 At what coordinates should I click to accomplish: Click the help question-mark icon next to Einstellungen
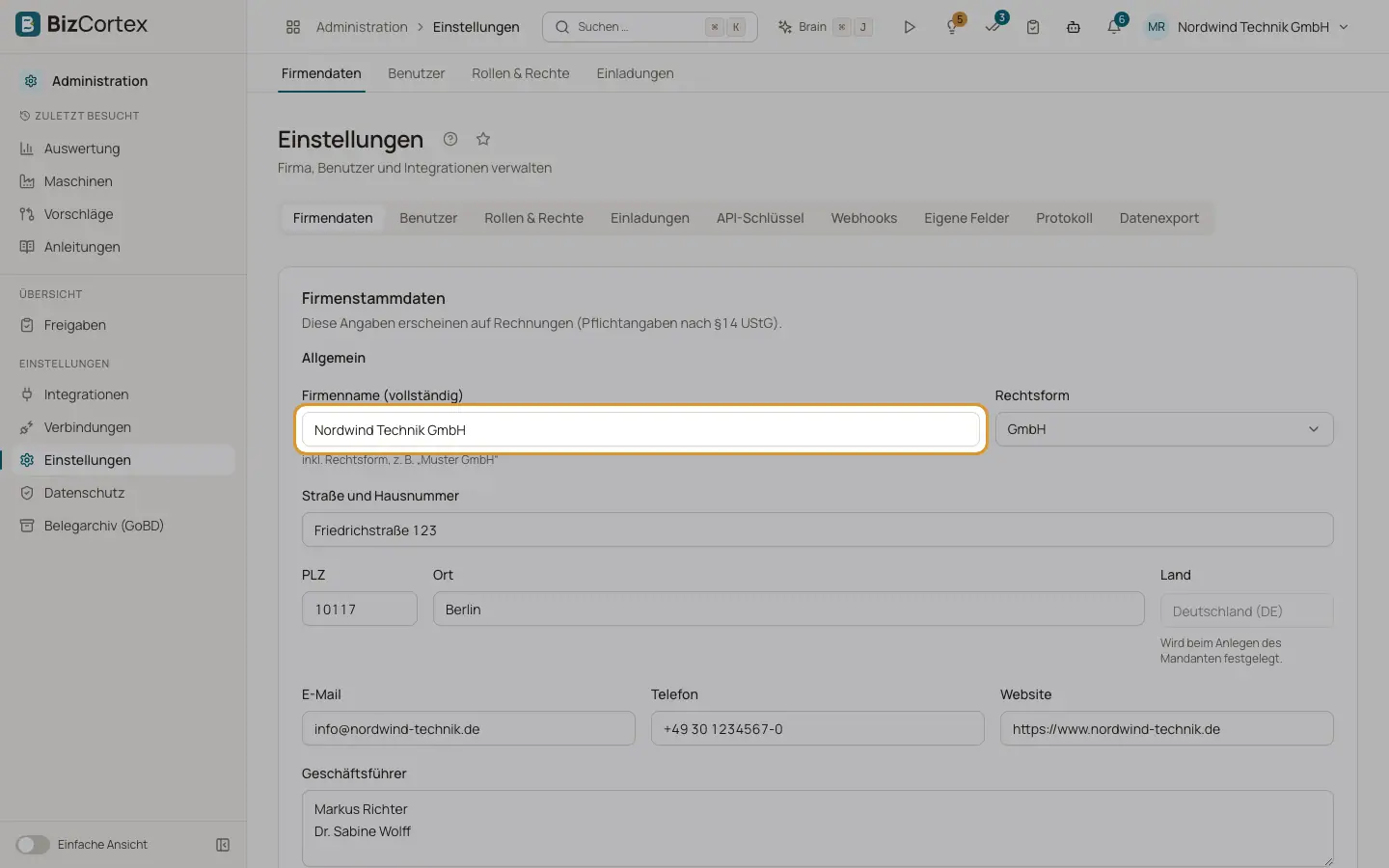click(x=450, y=139)
